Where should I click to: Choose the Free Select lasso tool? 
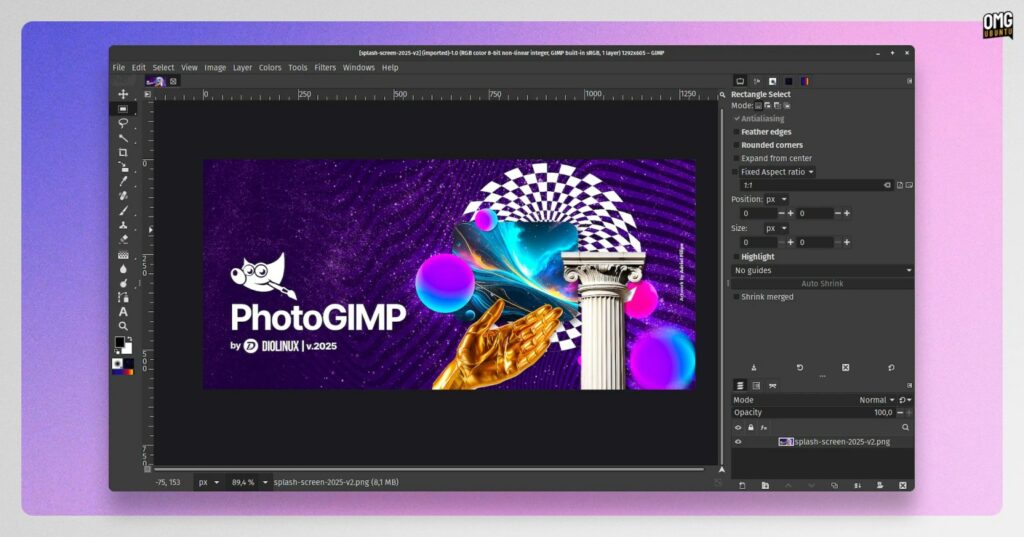123,123
